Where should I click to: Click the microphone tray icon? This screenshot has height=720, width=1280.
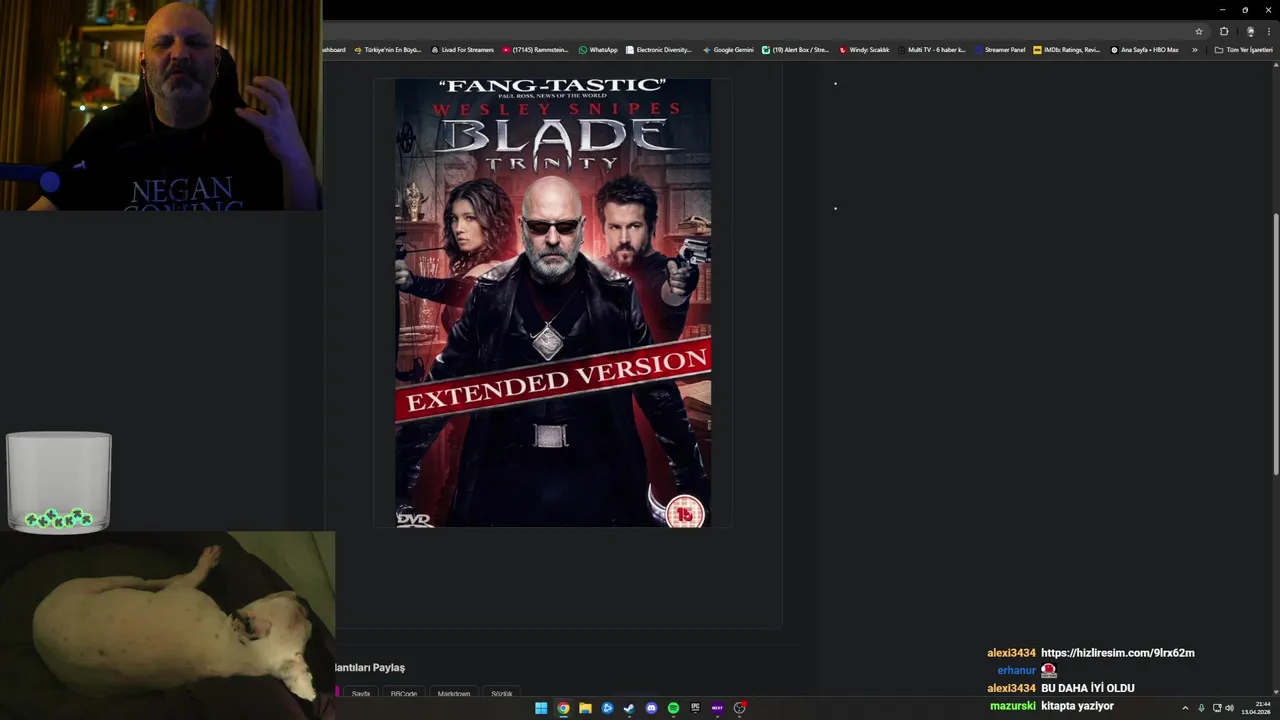[x=1201, y=708]
